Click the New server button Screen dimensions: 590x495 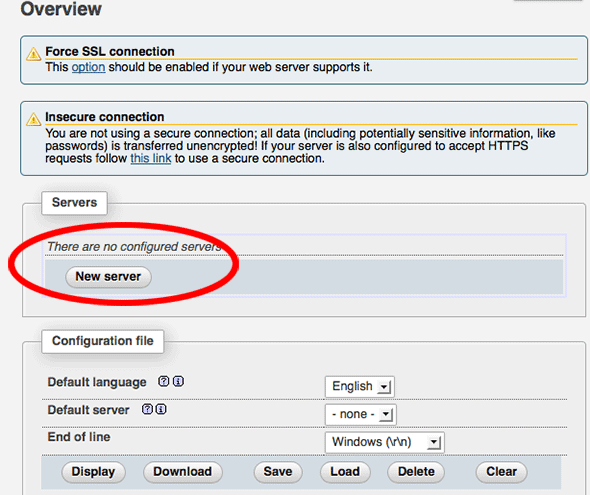coord(108,277)
